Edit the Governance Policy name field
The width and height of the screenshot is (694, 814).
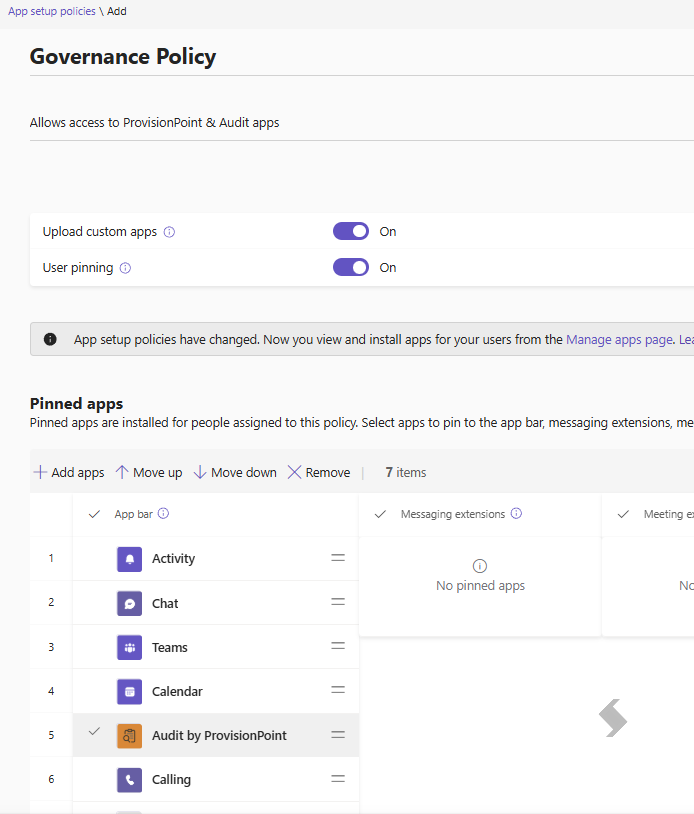(x=362, y=57)
